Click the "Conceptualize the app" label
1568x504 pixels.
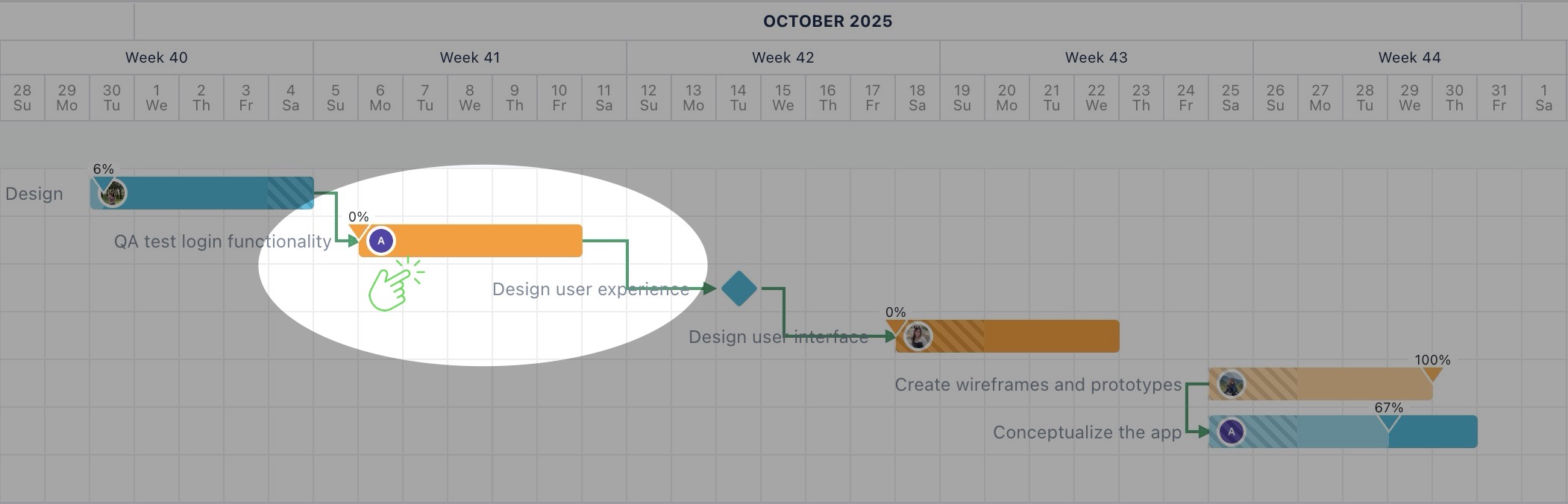(1087, 432)
